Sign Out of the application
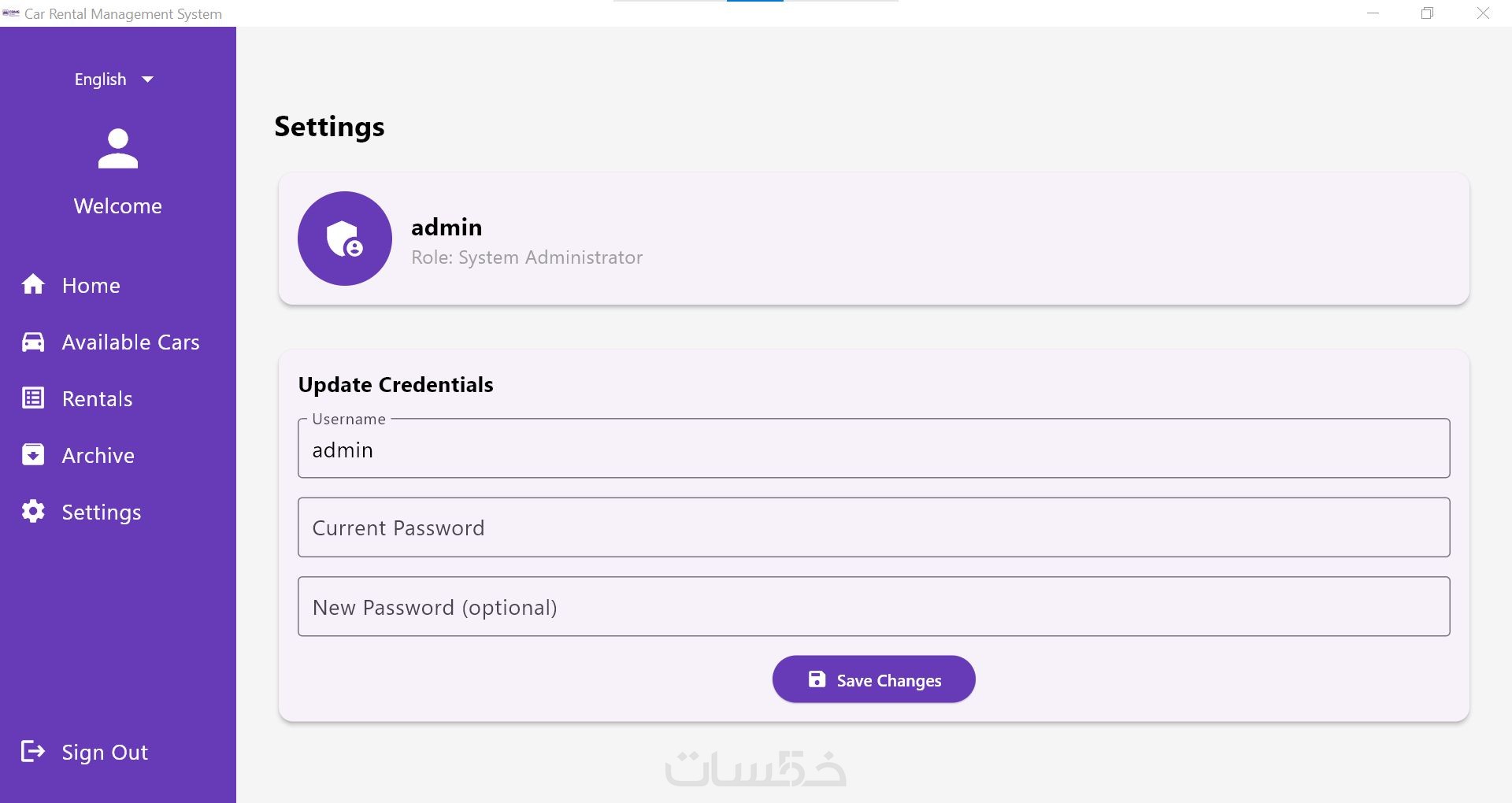This screenshot has height=803, width=1512. click(105, 753)
